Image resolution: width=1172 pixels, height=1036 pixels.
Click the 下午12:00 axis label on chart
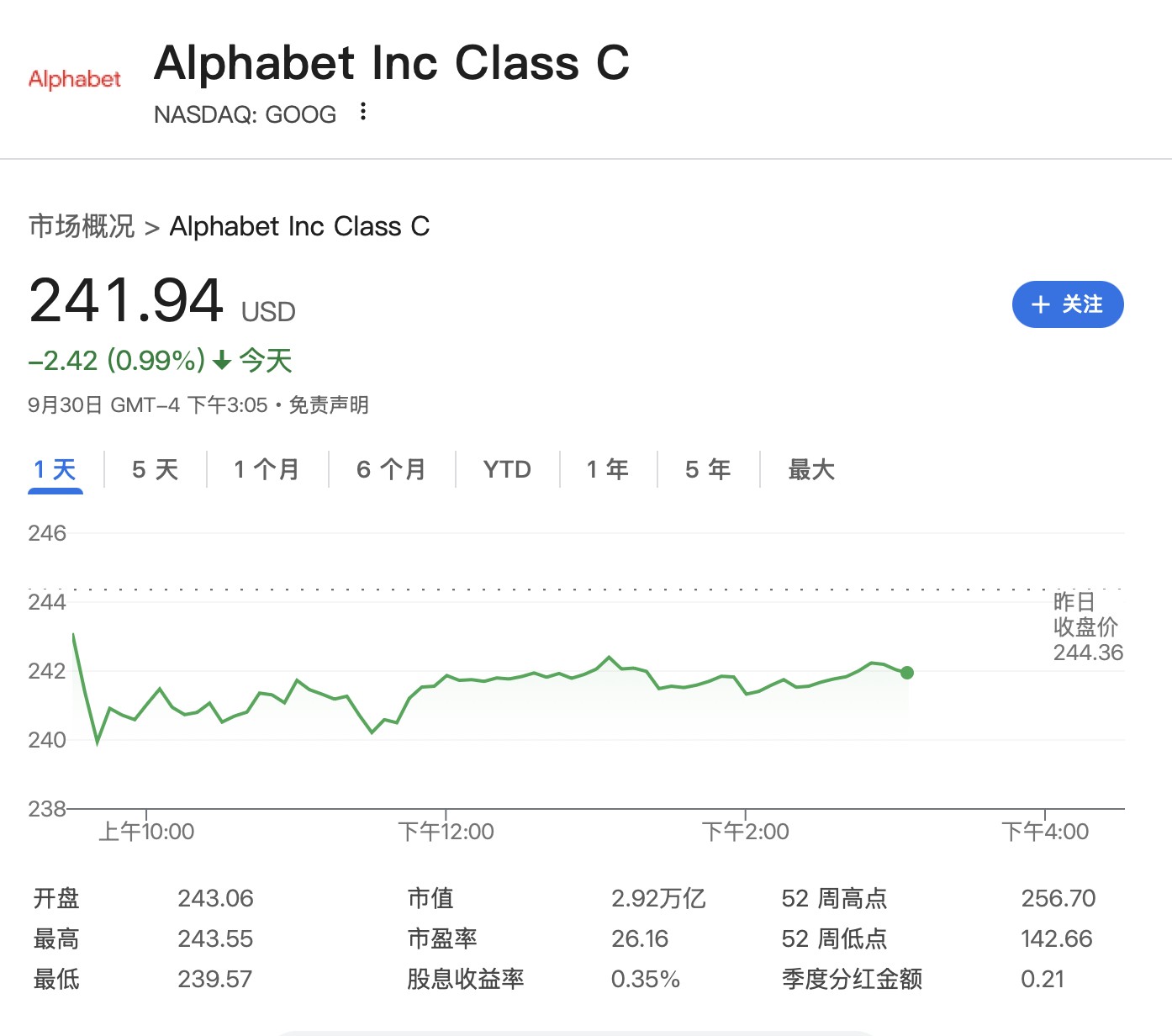click(x=446, y=832)
